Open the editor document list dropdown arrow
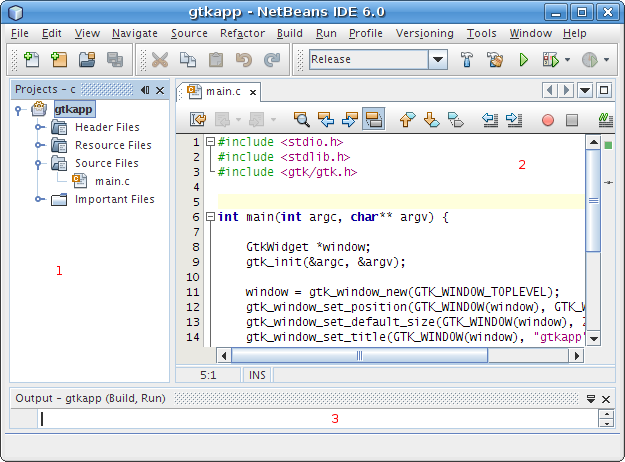This screenshot has height=462, width=625. (585, 90)
